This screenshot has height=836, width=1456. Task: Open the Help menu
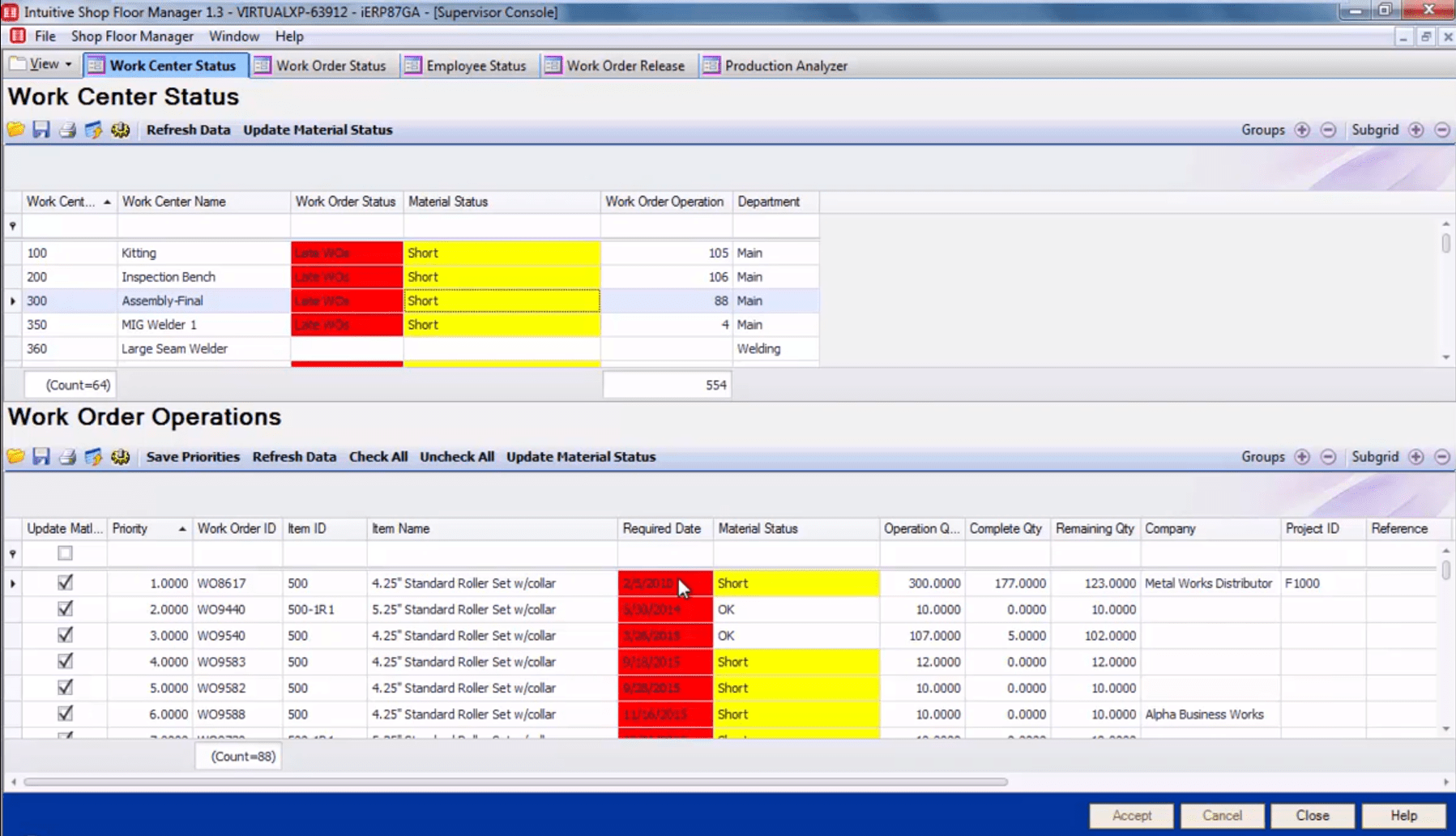(x=289, y=36)
